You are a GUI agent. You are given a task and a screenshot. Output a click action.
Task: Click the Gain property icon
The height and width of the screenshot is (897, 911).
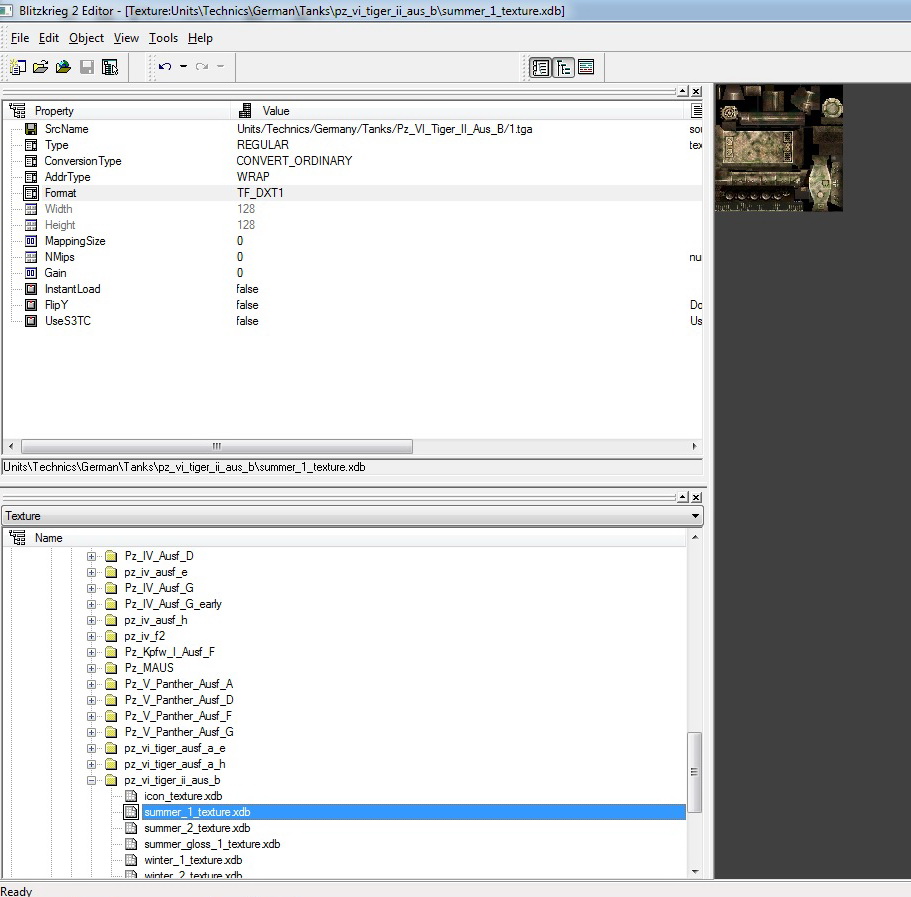31,273
